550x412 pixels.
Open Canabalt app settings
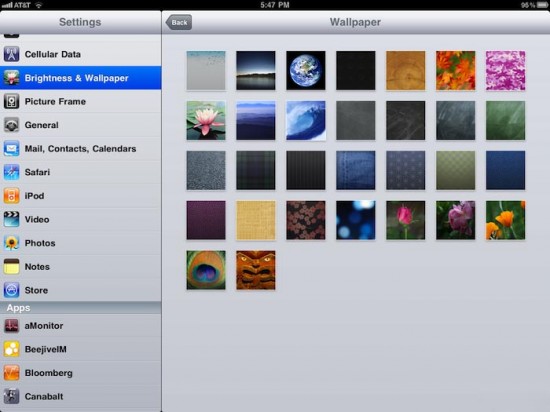[x=81, y=397]
